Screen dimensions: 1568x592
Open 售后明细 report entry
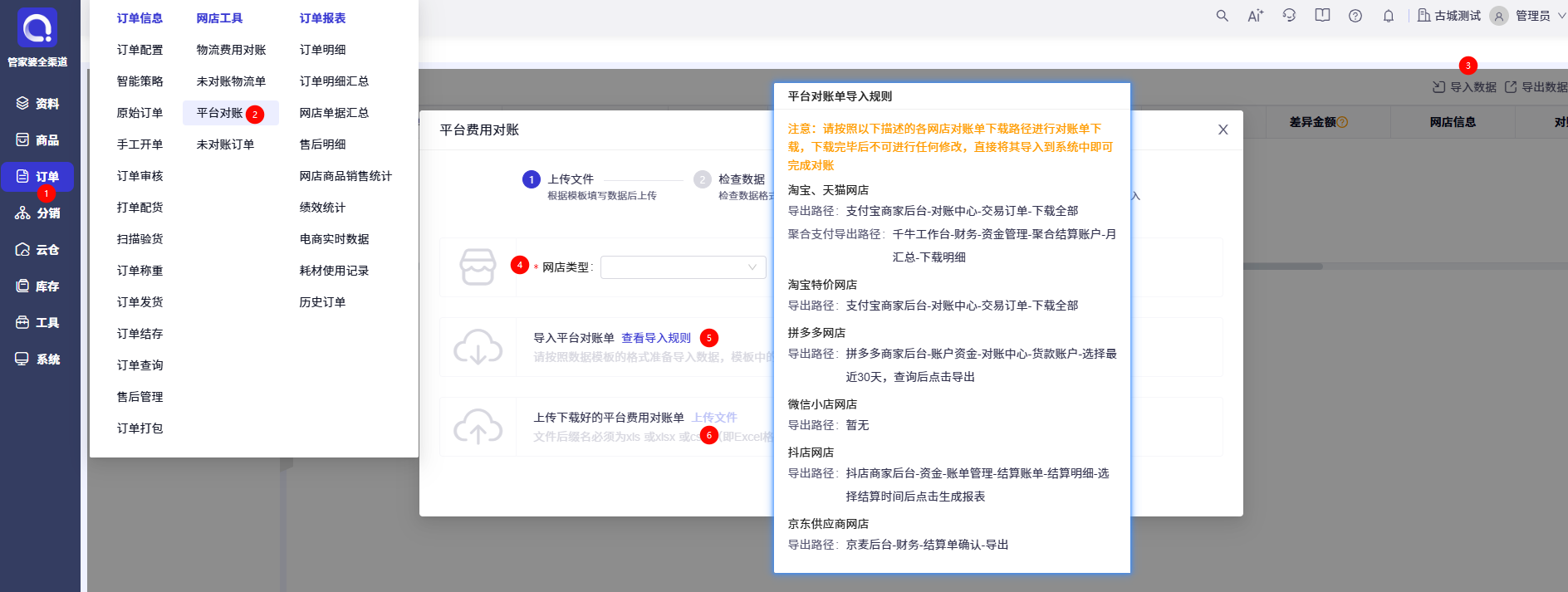coord(323,144)
